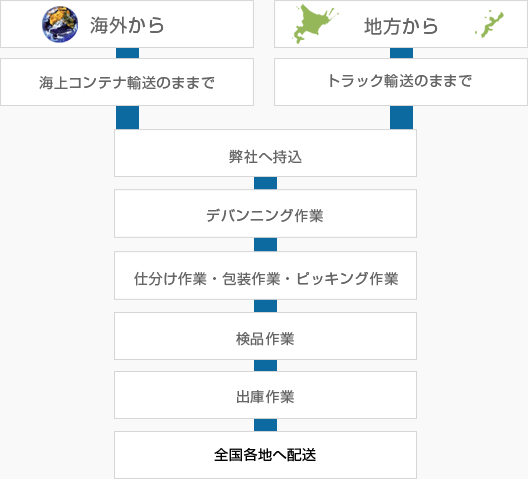Click connector between 出庫作業 and 全国各地へ配送

pyautogui.click(x=265, y=425)
